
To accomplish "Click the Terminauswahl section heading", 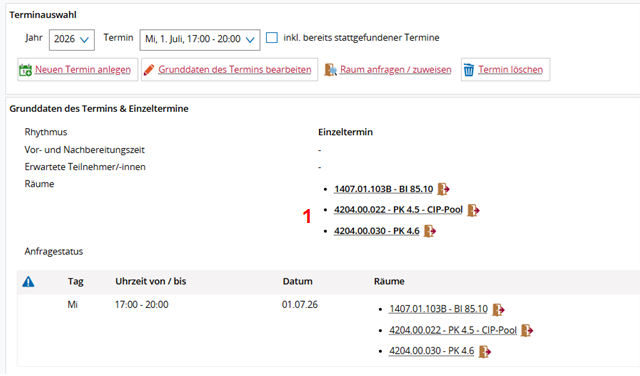I will point(43,15).
